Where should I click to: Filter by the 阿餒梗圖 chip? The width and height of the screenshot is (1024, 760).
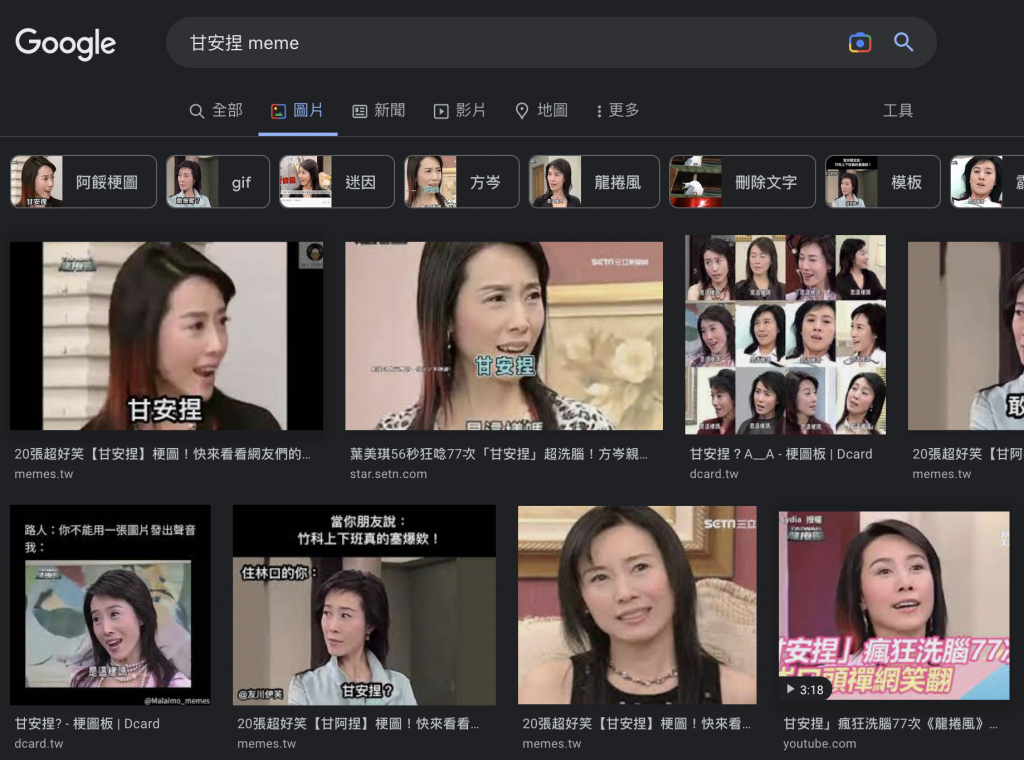tap(84, 182)
